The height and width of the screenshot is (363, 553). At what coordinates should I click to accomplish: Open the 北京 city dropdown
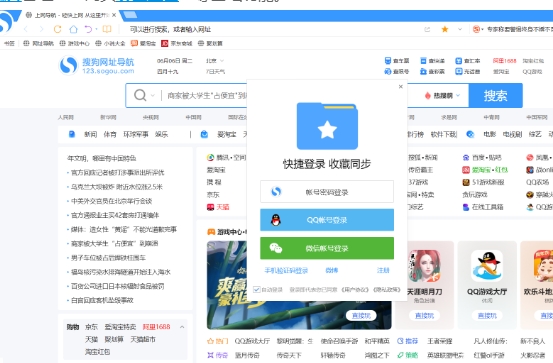coord(222,61)
